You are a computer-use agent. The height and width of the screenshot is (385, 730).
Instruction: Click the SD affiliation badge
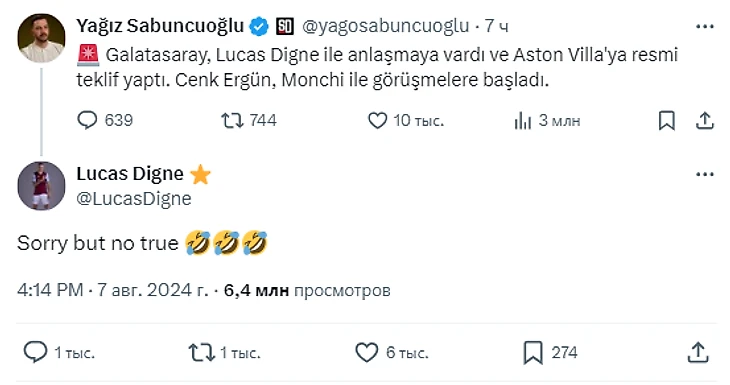click(284, 27)
